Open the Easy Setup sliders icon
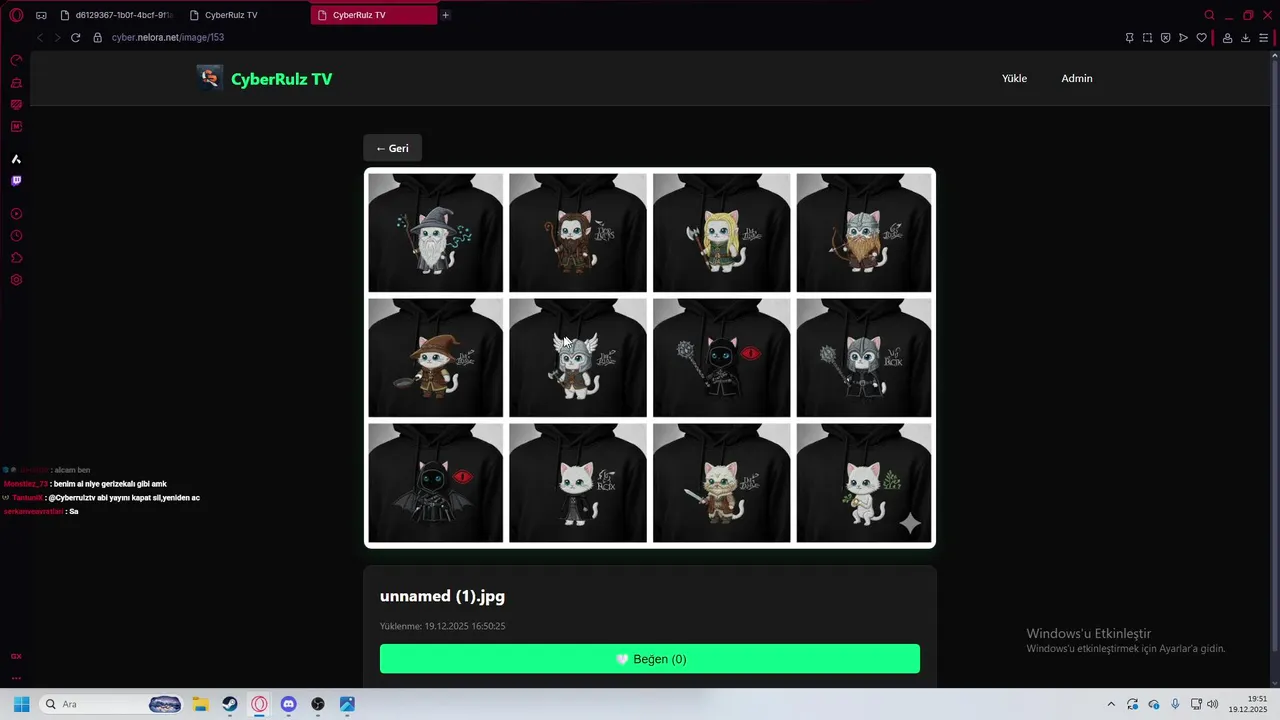The height and width of the screenshot is (720, 1280). [1263, 38]
